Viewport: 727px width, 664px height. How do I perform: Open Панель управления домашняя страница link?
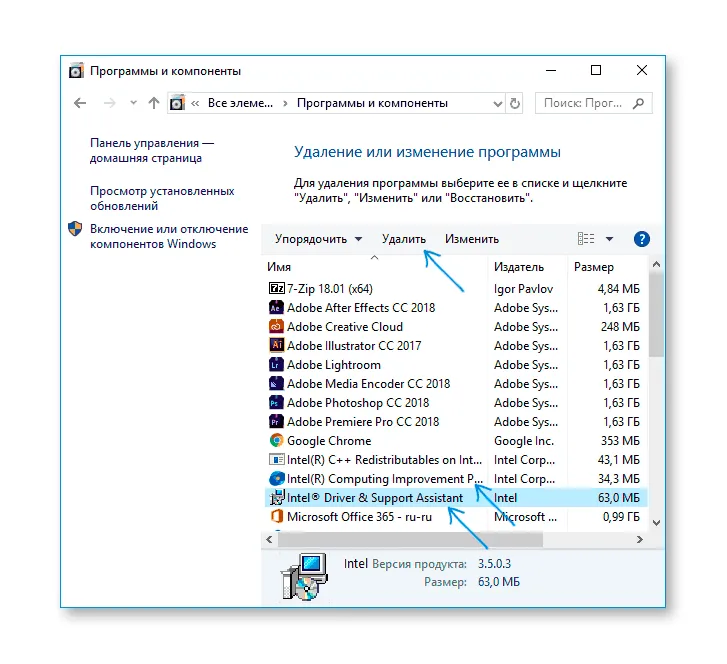[152, 151]
